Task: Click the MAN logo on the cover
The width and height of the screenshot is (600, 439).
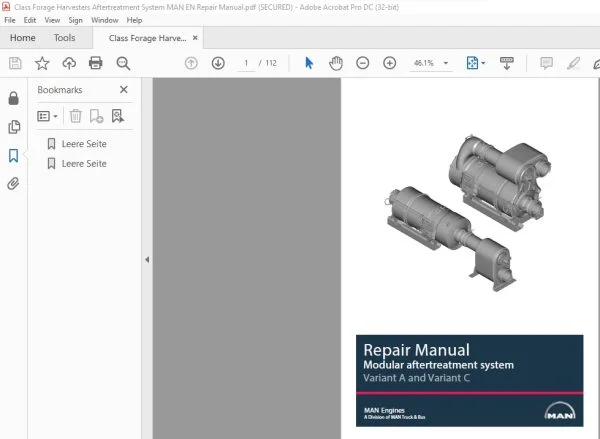Action: (560, 411)
